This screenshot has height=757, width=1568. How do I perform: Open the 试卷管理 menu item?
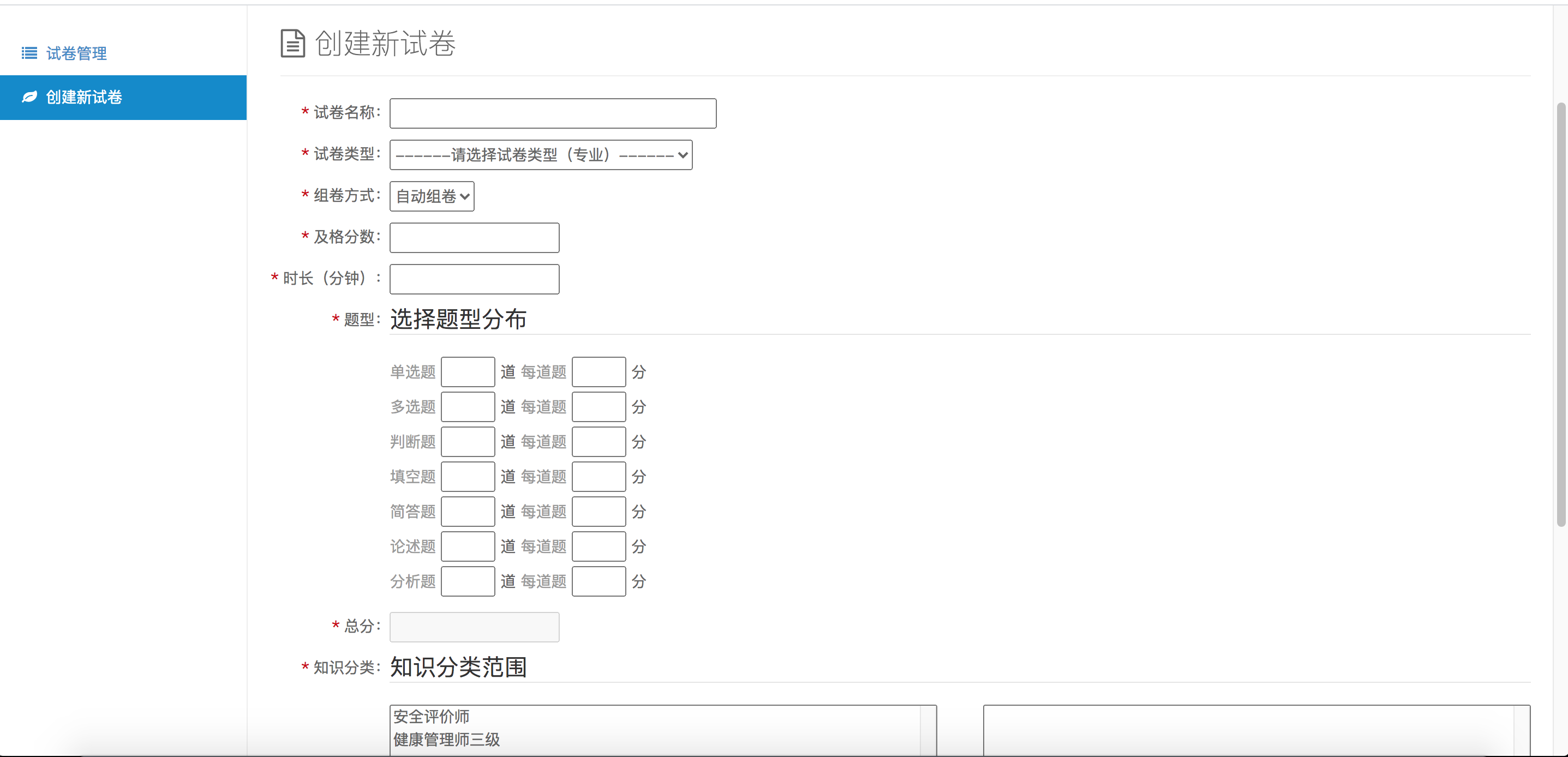(x=77, y=53)
